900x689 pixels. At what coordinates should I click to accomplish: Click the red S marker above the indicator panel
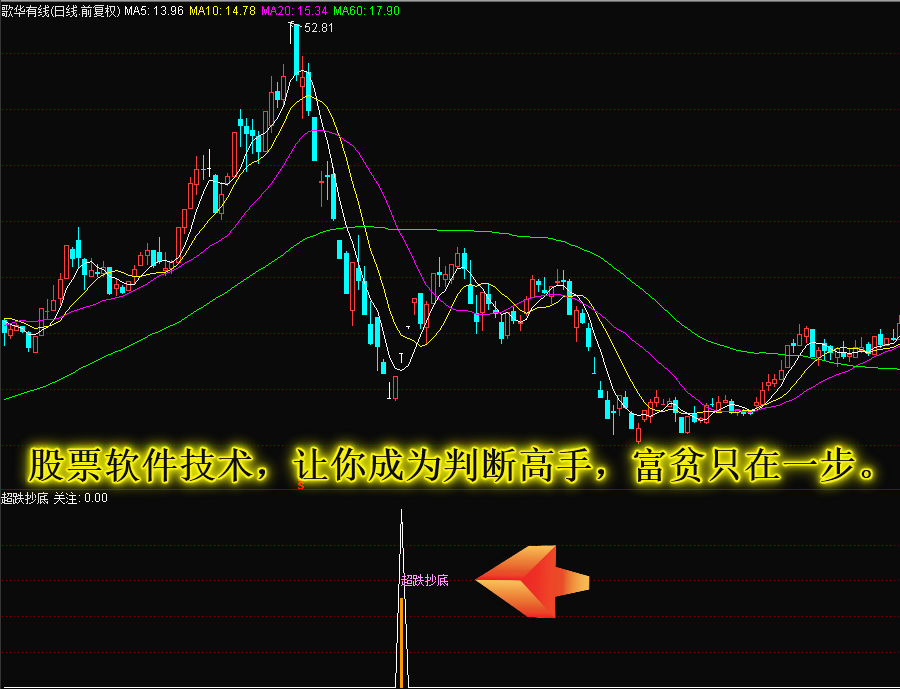(x=300, y=486)
